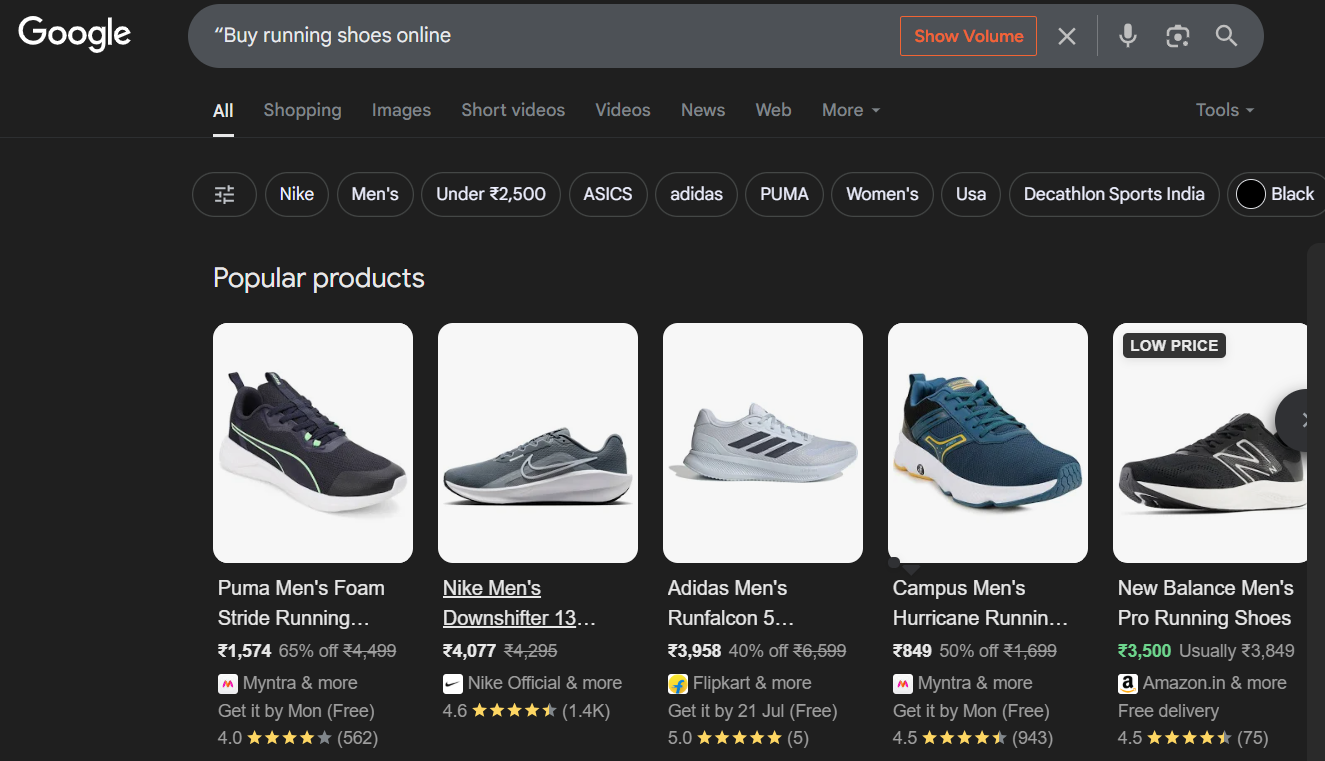The height and width of the screenshot is (761, 1325).
Task: Click the Flipkart seller icon
Action: 677,683
